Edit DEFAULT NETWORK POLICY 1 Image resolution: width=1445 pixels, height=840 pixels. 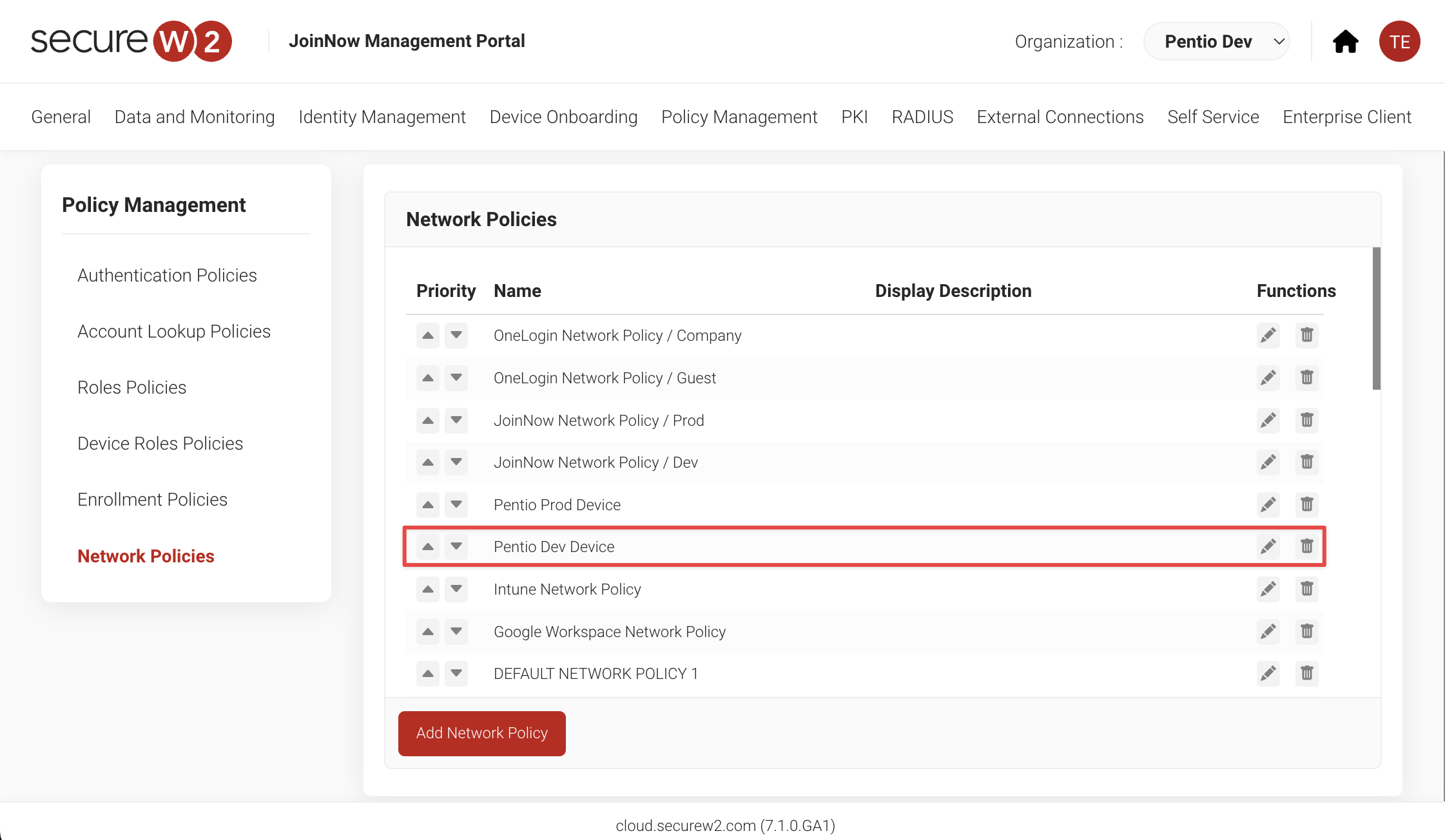(x=1268, y=673)
